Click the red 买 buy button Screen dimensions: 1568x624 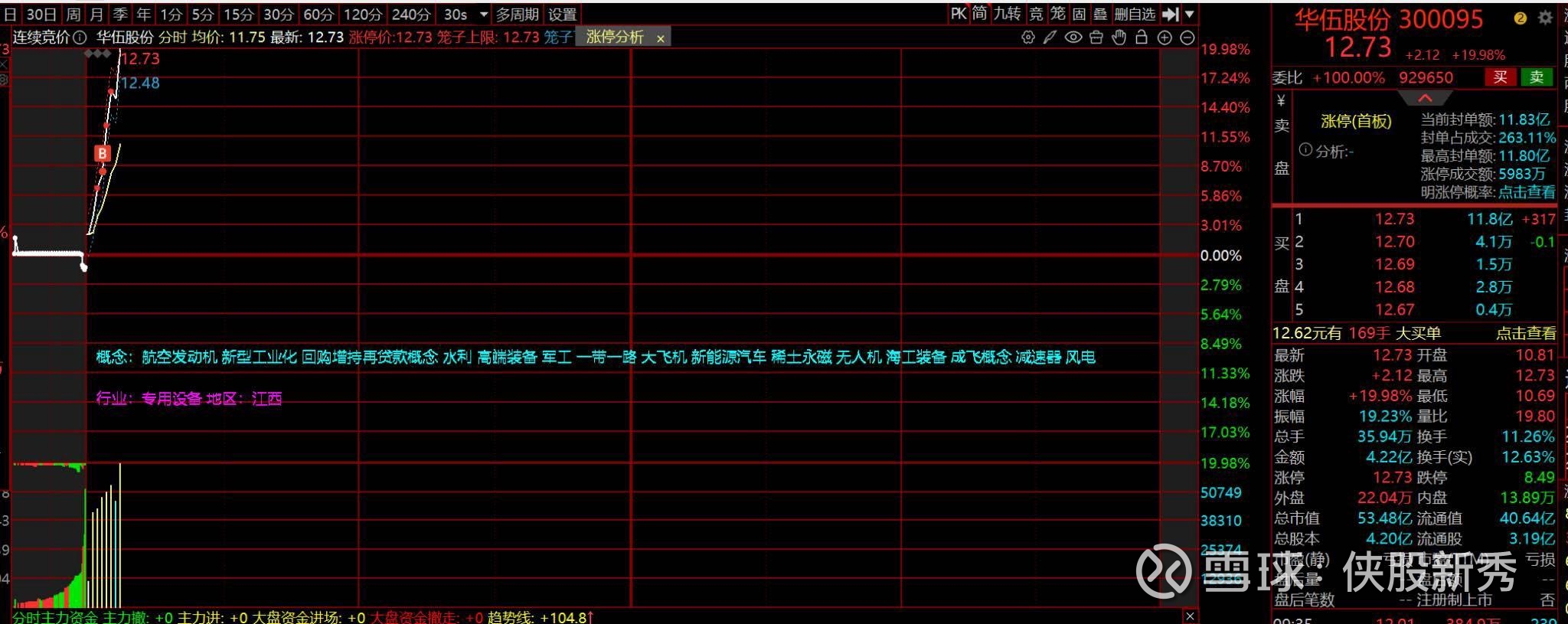point(1500,77)
